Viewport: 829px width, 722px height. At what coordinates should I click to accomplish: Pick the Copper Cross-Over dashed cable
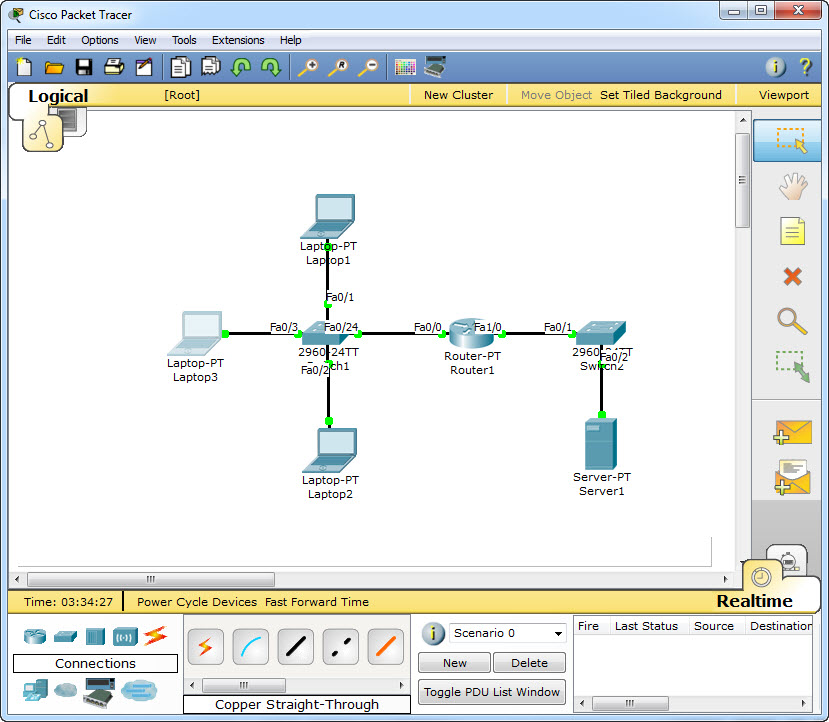click(340, 647)
